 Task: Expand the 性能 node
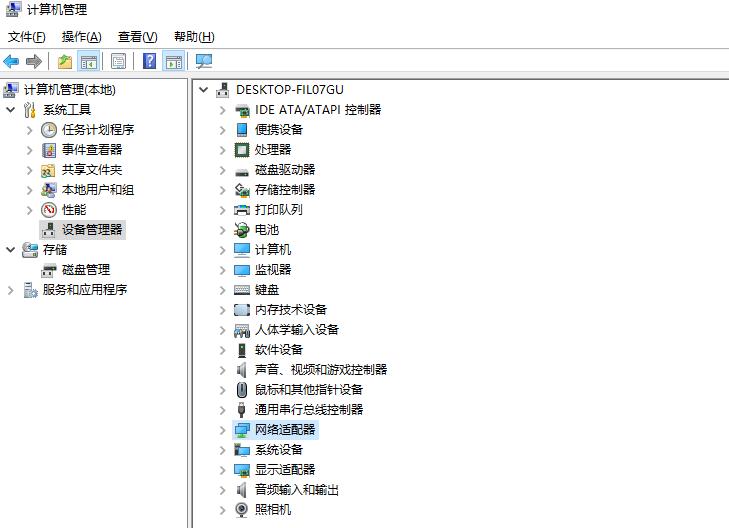pyautogui.click(x=29, y=210)
